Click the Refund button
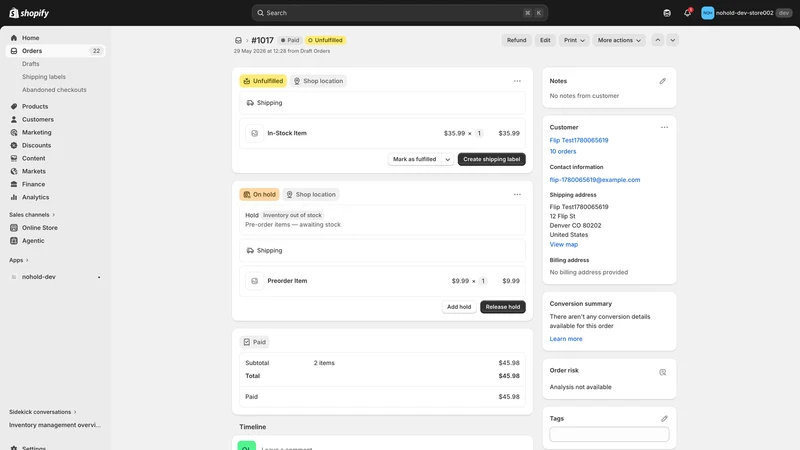800x450 pixels. [x=516, y=40]
